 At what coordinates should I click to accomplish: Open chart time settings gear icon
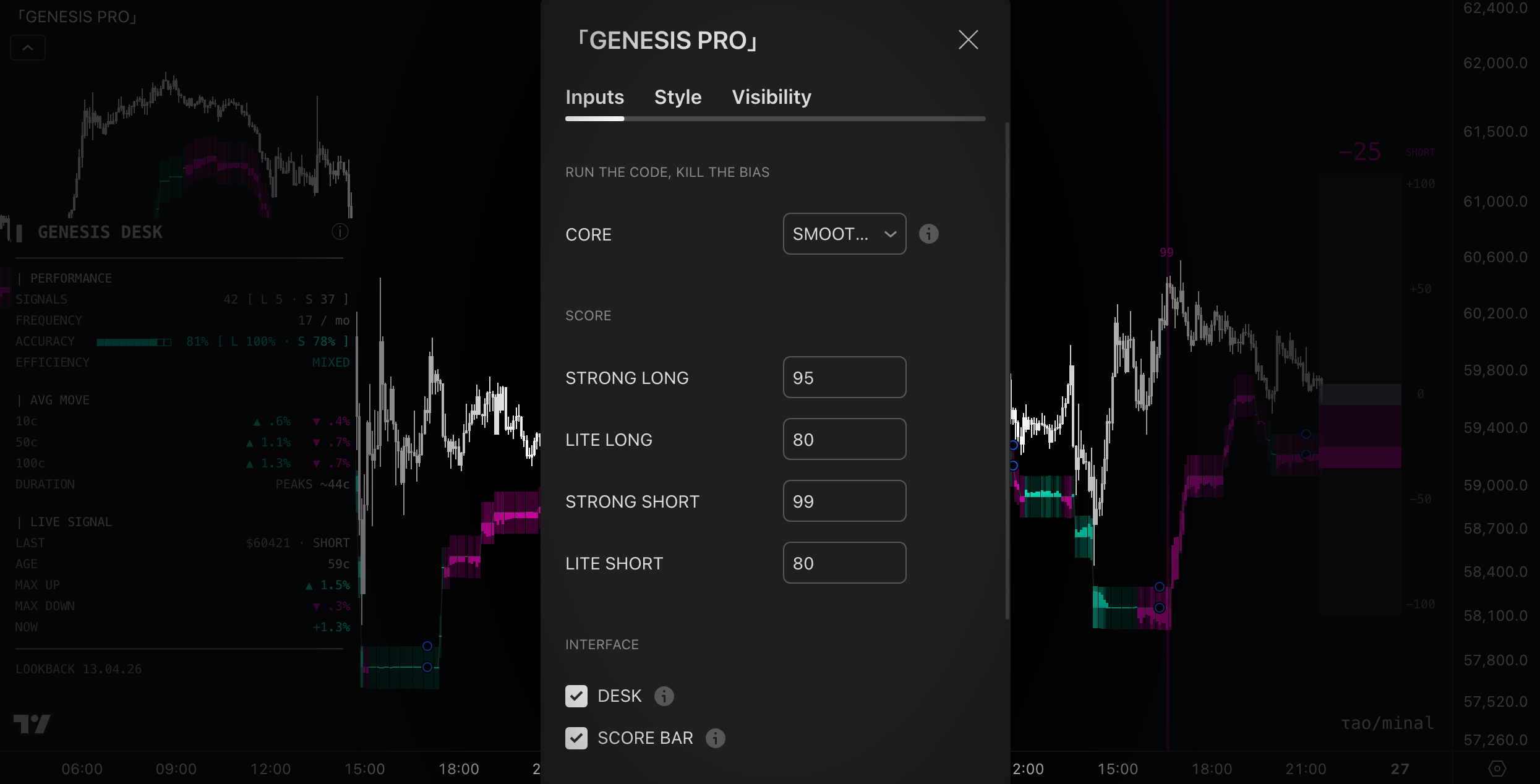click(x=1497, y=769)
